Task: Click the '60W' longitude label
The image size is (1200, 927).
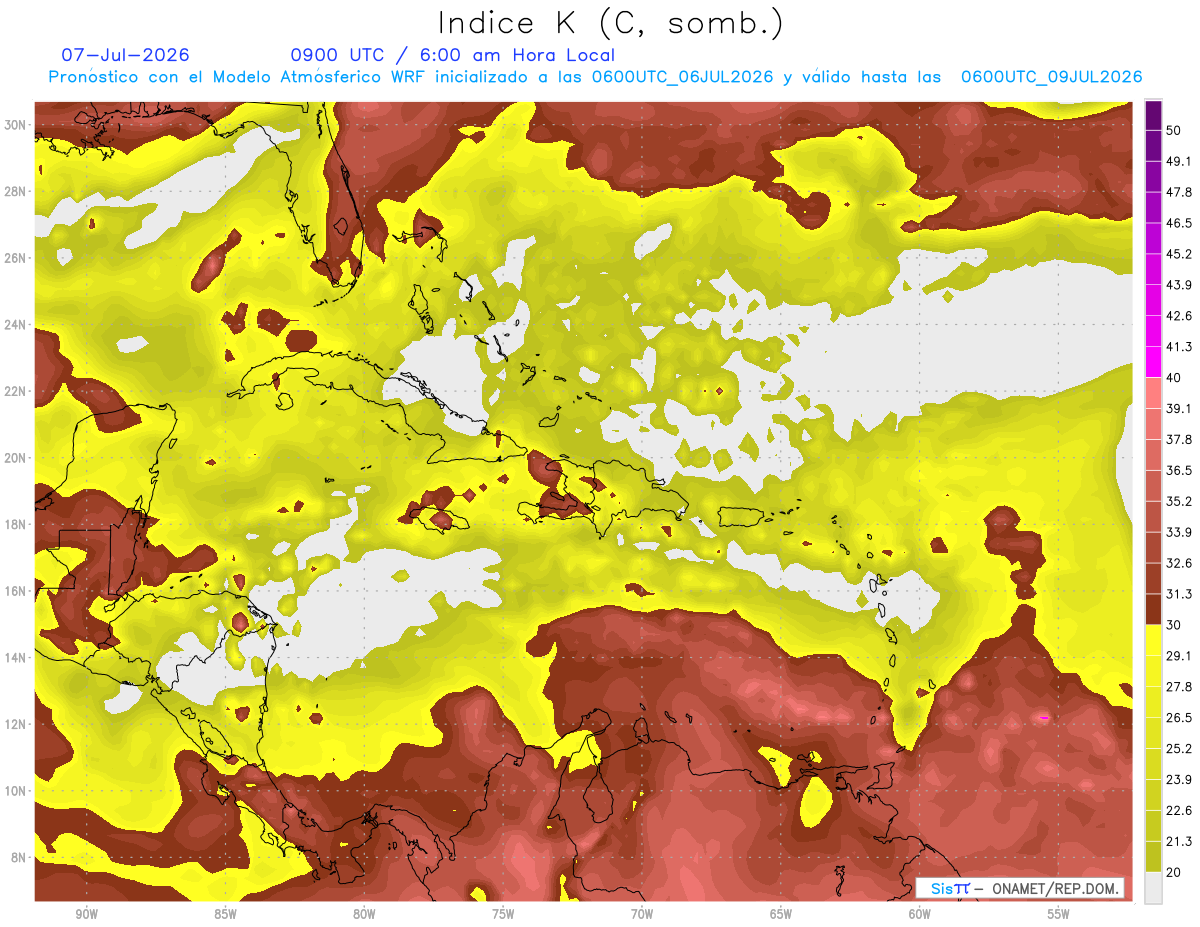Action: (920, 914)
